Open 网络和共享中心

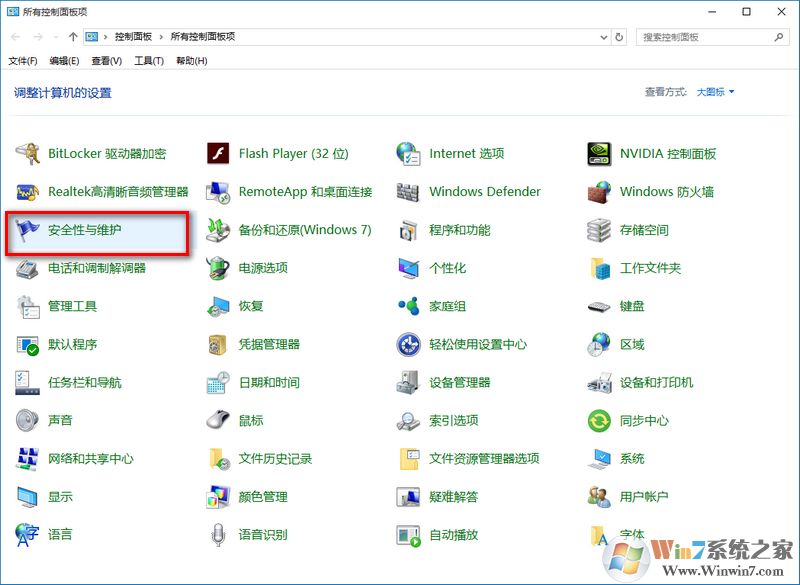point(90,458)
